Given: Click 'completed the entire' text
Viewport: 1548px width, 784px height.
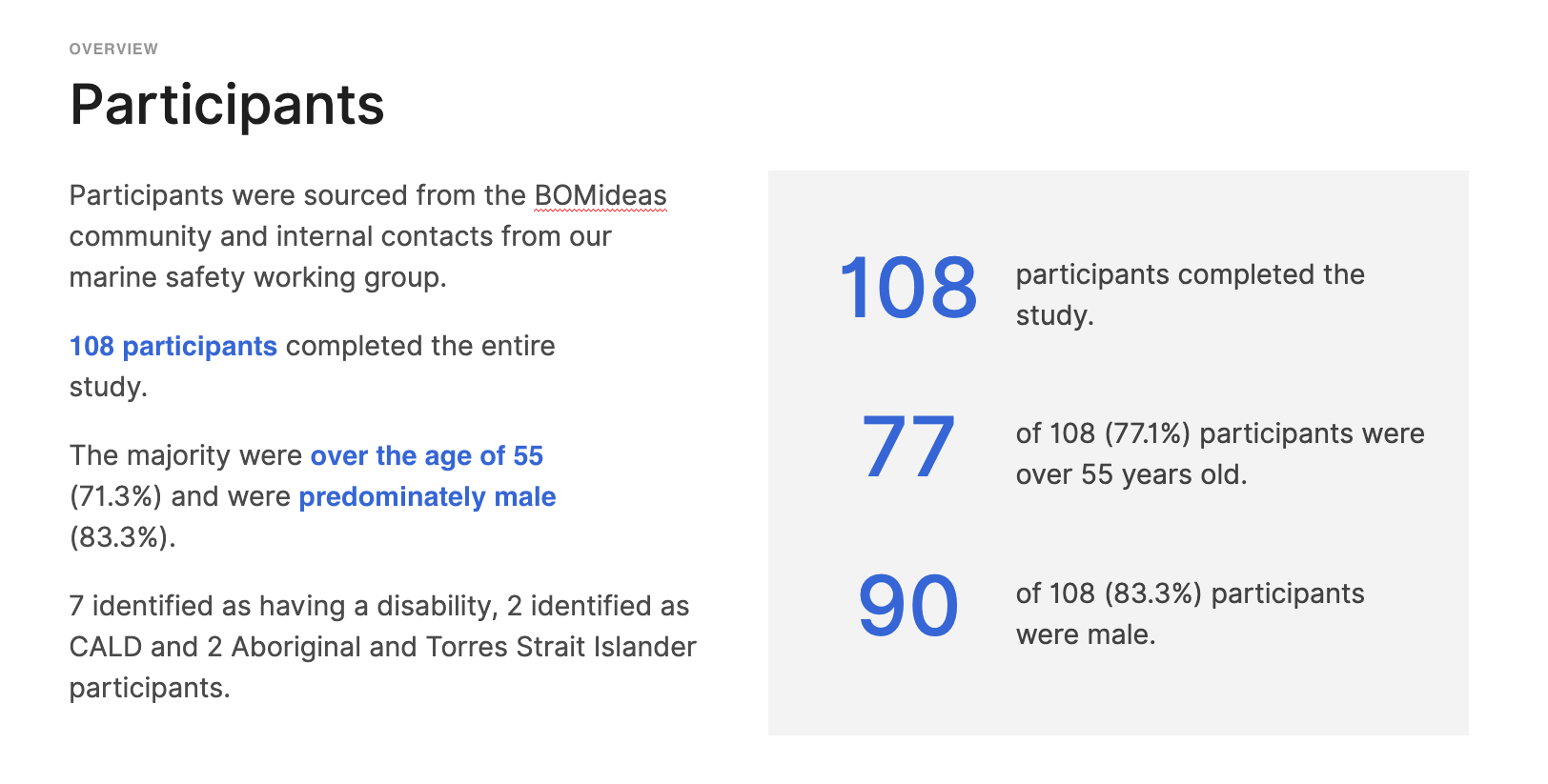Looking at the screenshot, I should 420,346.
